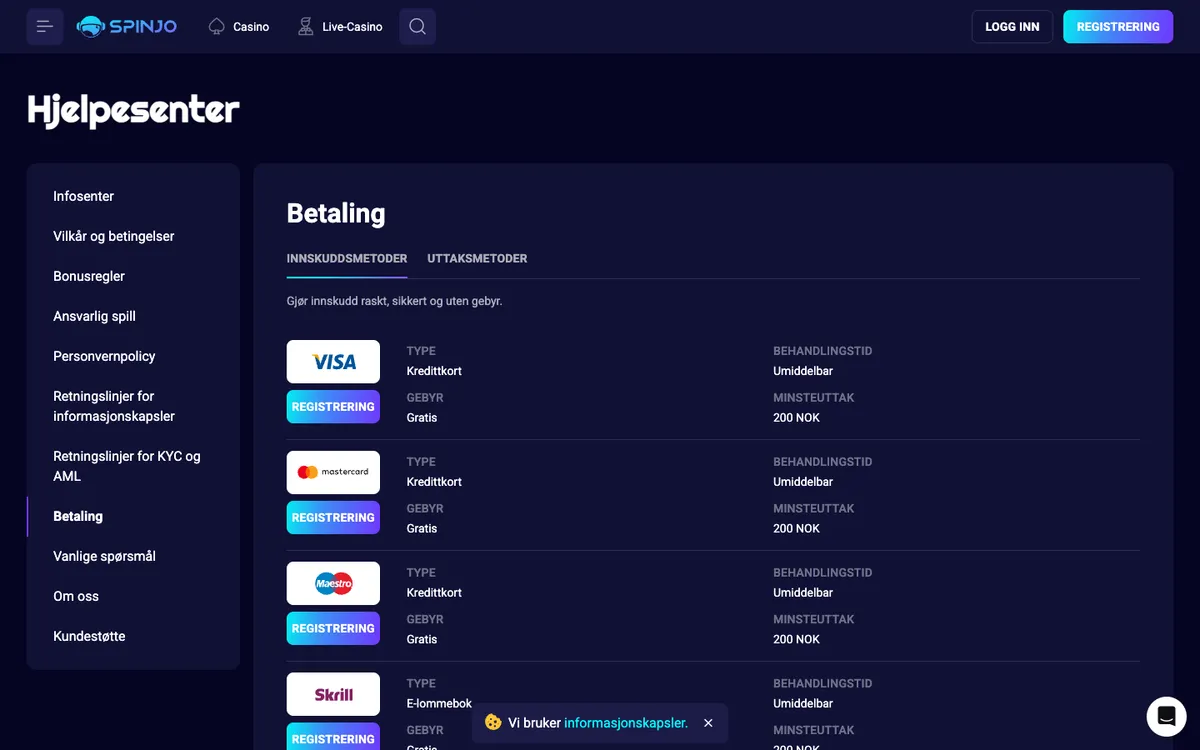The width and height of the screenshot is (1200, 750).
Task: Open Live-Casino from the top navigation
Action: click(352, 27)
